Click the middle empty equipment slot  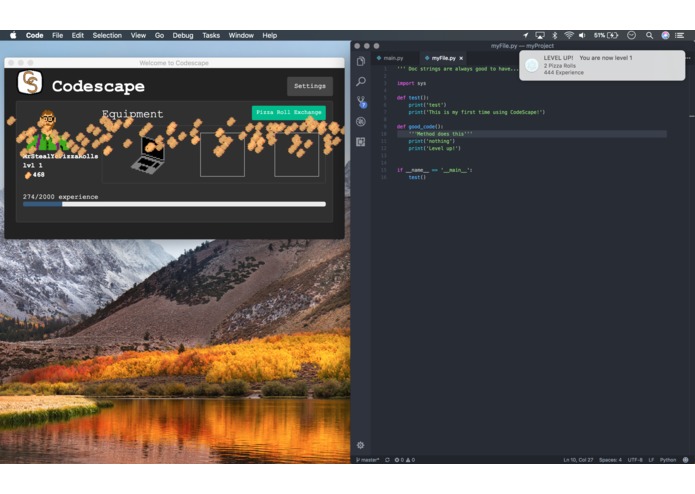(x=222, y=155)
